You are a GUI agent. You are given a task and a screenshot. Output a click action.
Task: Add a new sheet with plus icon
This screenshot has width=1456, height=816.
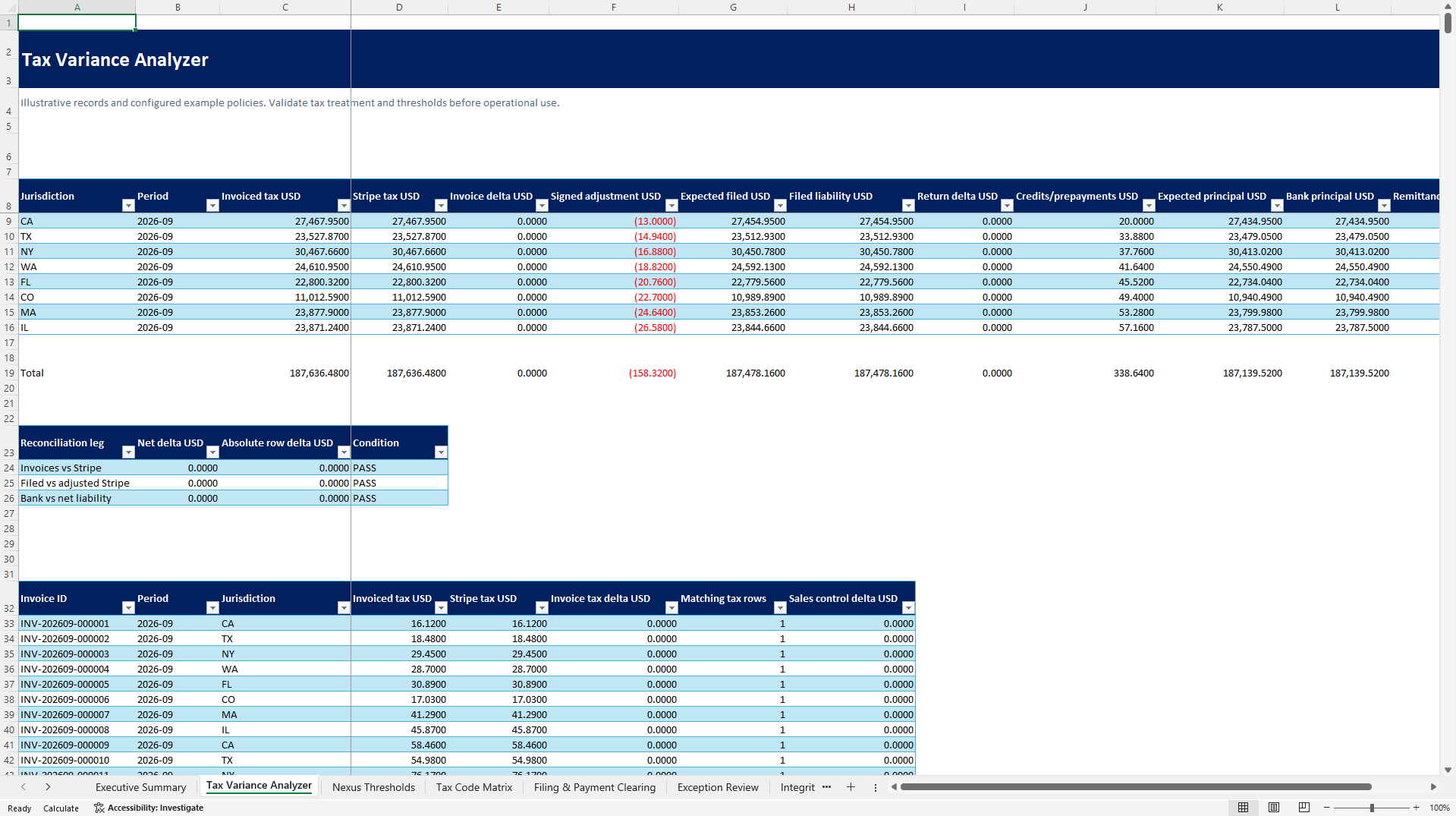[x=851, y=787]
